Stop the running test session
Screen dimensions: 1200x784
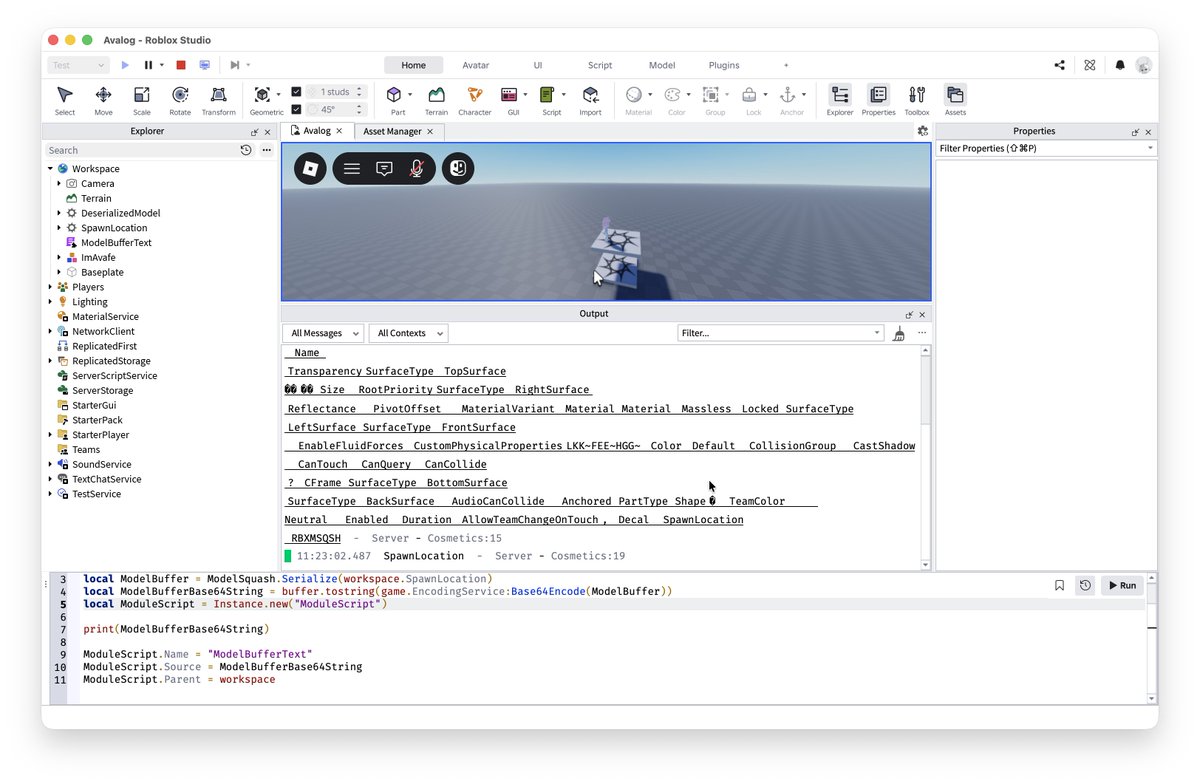click(x=181, y=65)
